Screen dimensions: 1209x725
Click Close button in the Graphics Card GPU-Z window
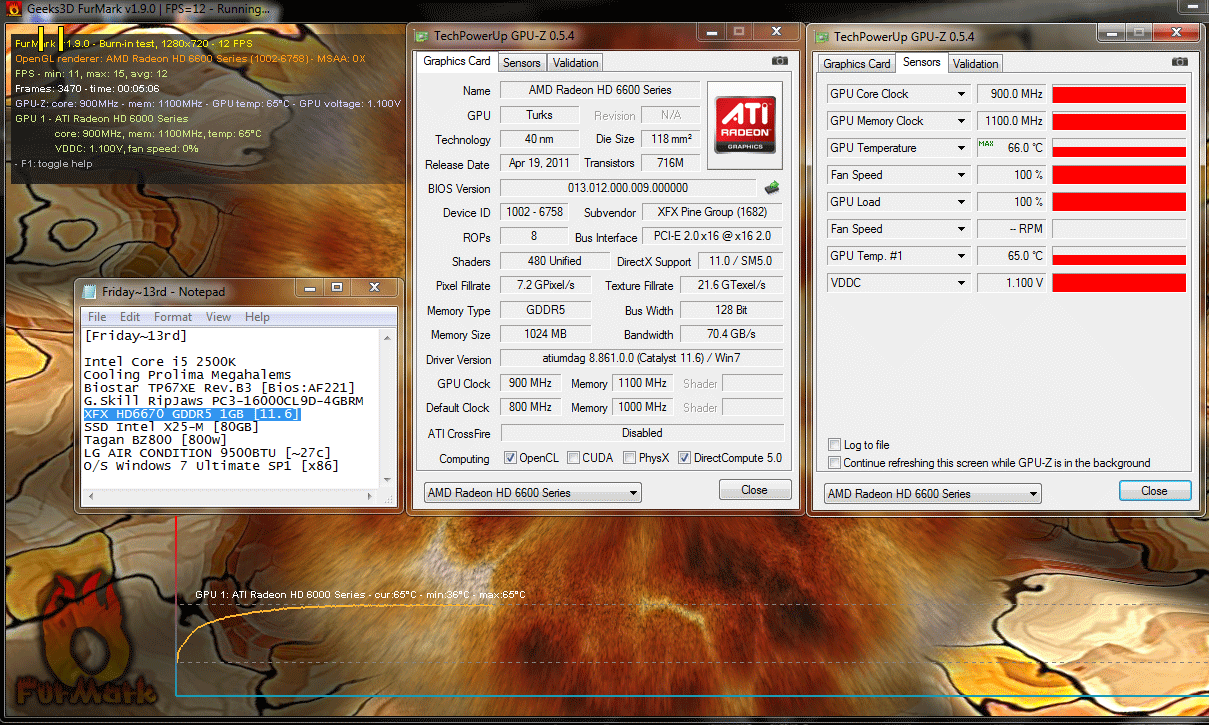point(755,490)
